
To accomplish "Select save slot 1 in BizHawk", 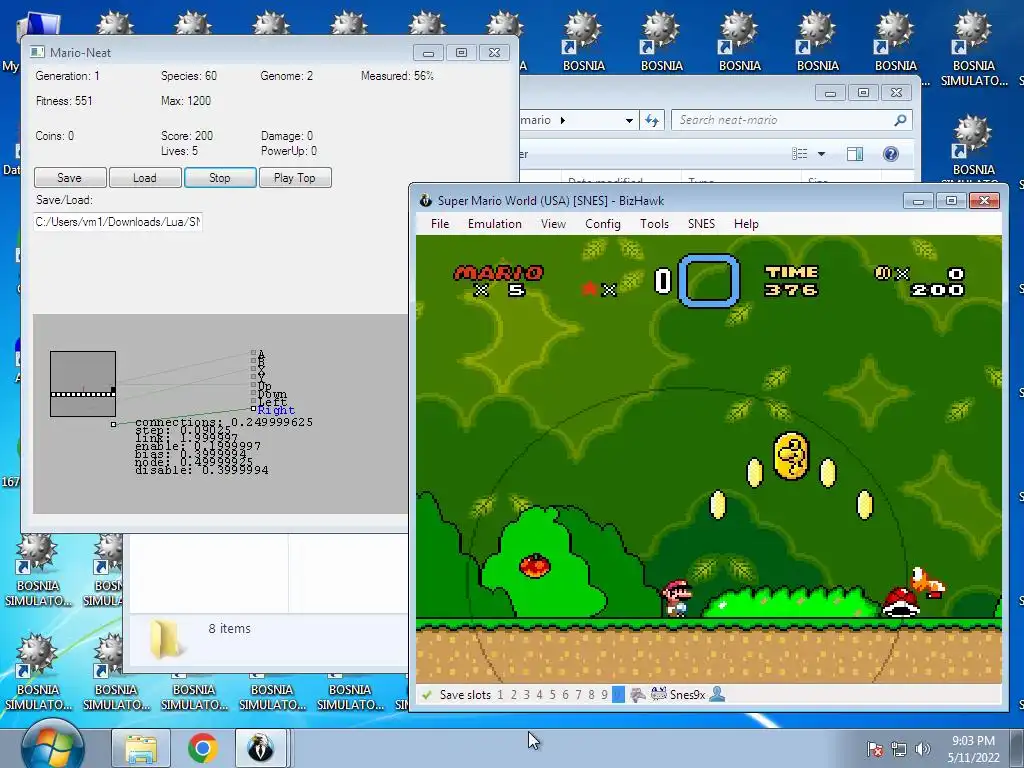I will point(500,695).
